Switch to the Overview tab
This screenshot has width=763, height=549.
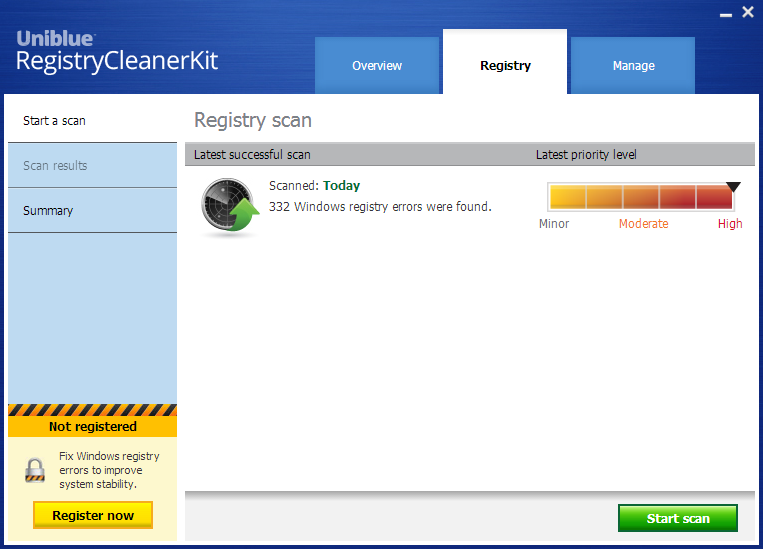click(x=377, y=65)
